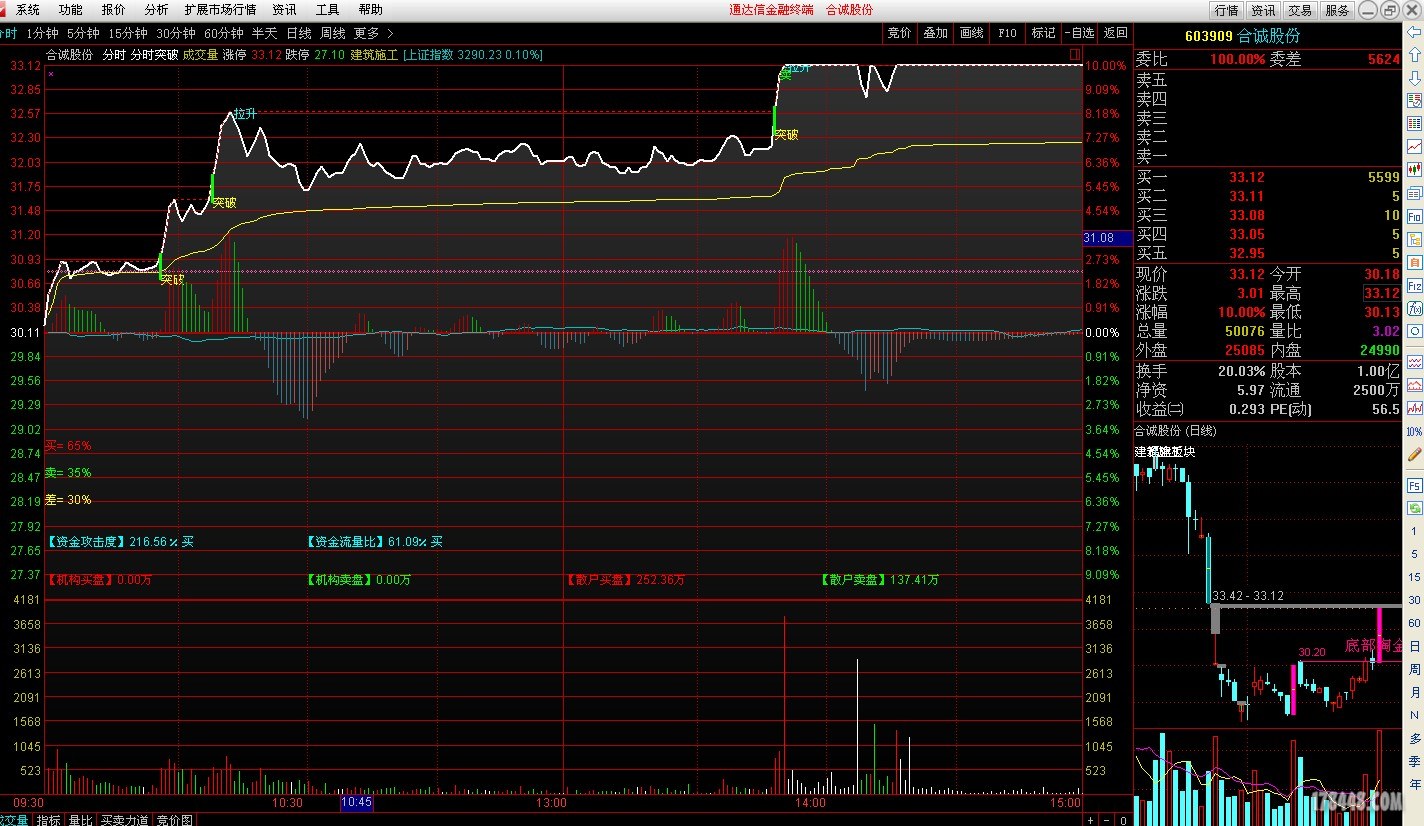Select the 周 weekly period in right sidebar

tap(1414, 669)
